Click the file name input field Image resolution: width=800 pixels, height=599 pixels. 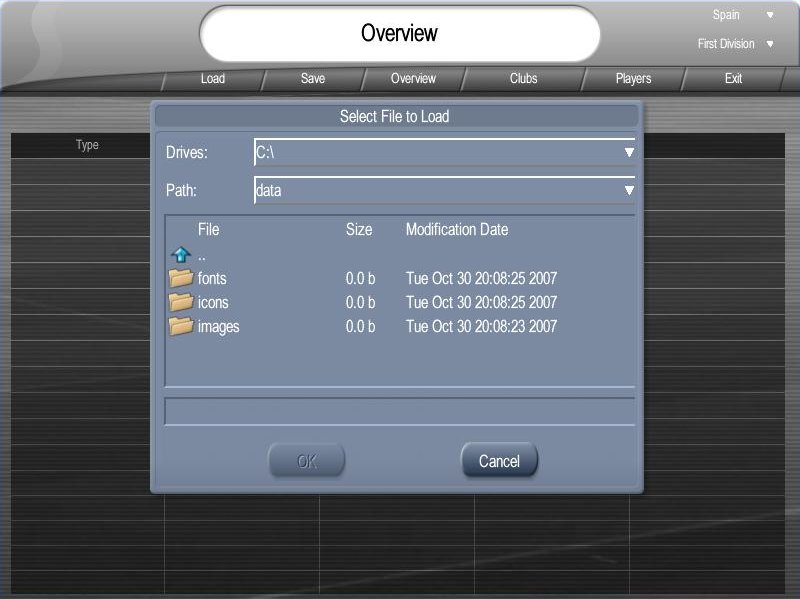pyautogui.click(x=399, y=411)
